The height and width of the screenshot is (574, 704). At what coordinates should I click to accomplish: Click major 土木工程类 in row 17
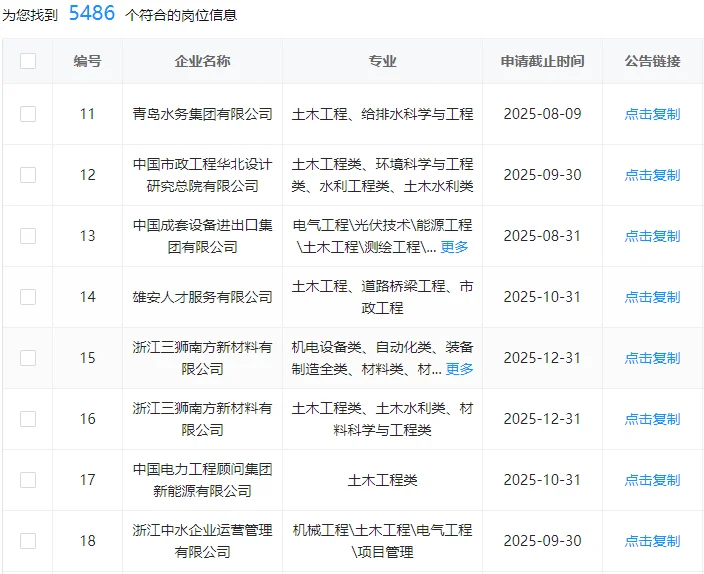tap(383, 481)
